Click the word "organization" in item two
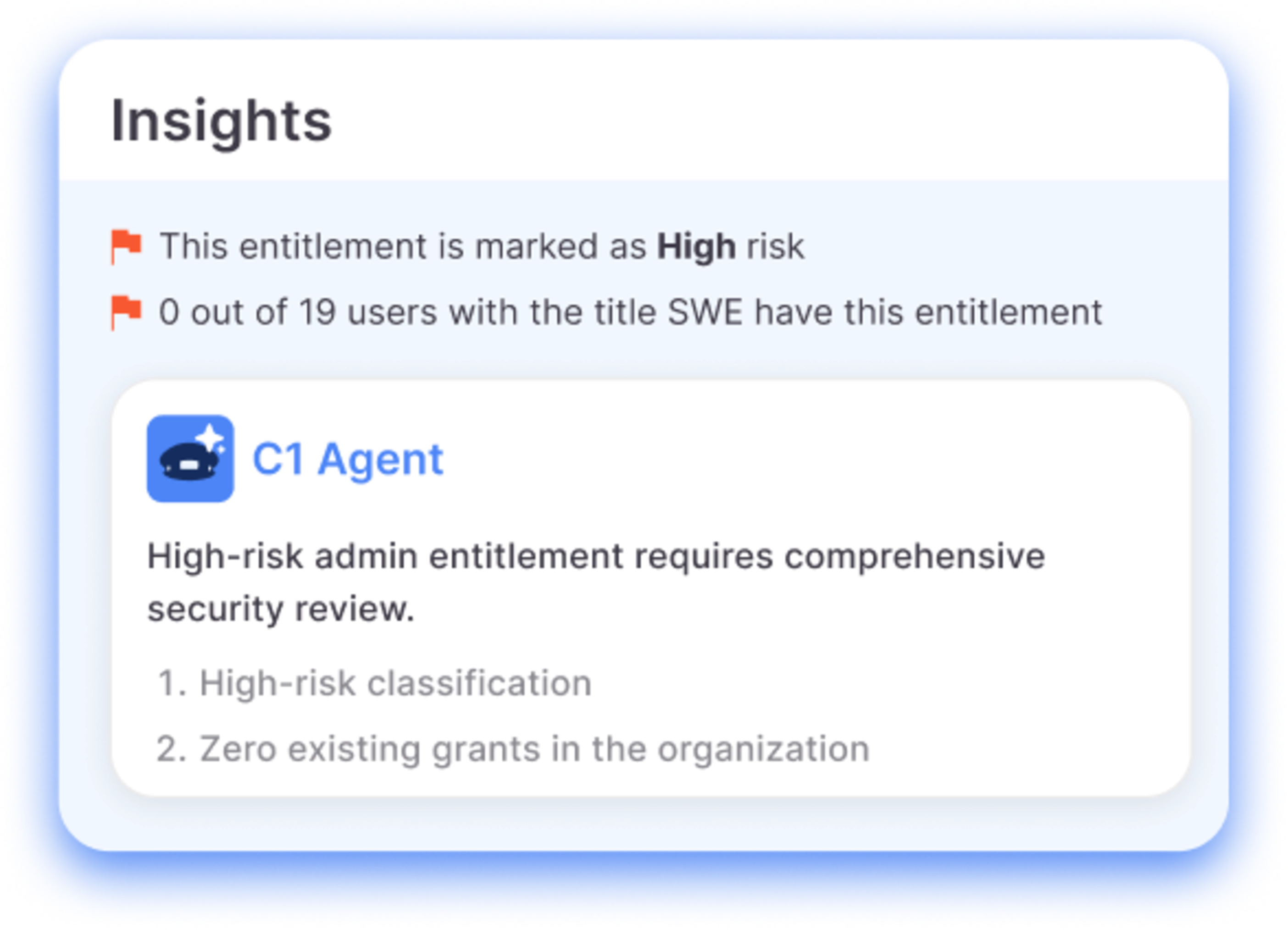Viewport: 1288px width, 930px height. click(763, 749)
